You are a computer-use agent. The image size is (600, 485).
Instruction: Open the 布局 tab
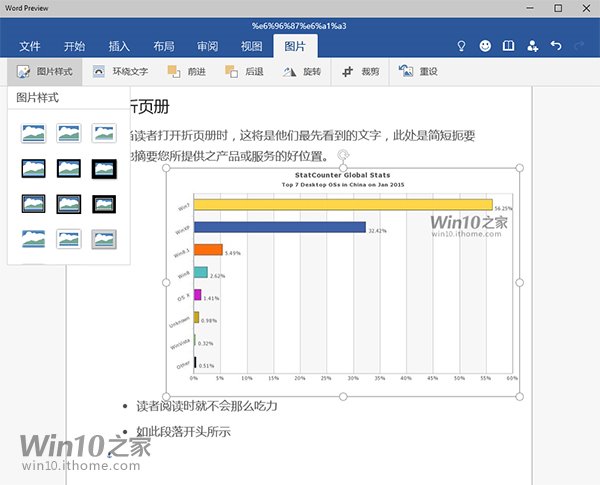164,46
